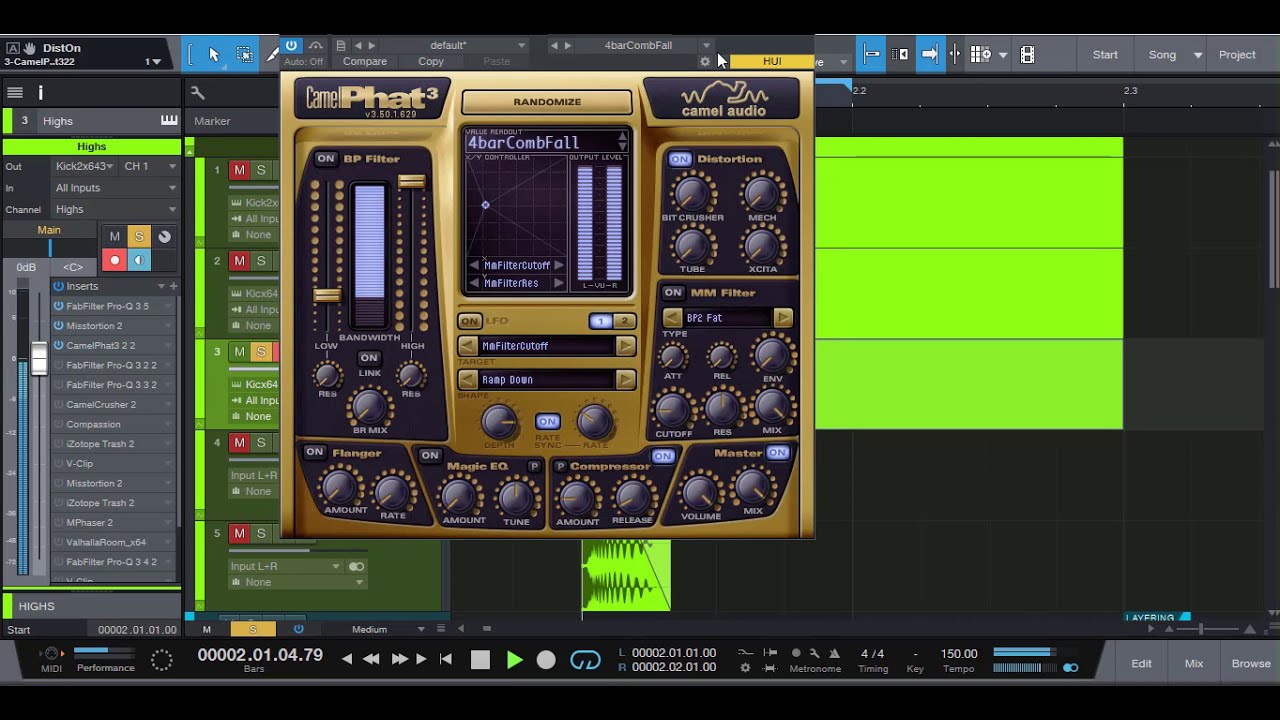
Task: Click the Play button in the transport
Action: (514, 660)
